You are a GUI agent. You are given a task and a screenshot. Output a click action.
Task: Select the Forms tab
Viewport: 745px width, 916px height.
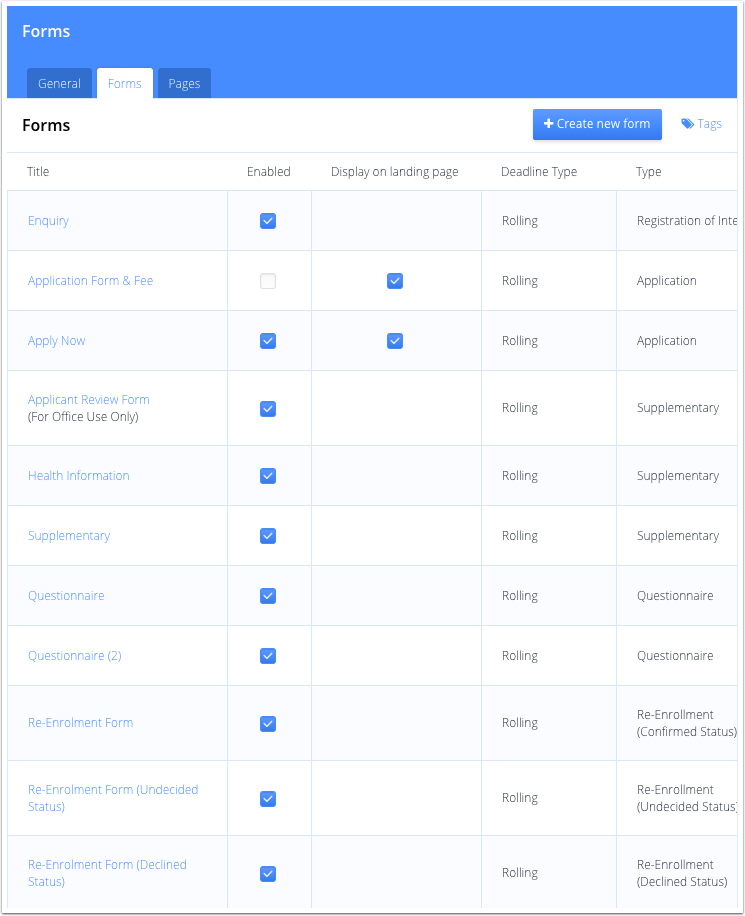click(124, 84)
